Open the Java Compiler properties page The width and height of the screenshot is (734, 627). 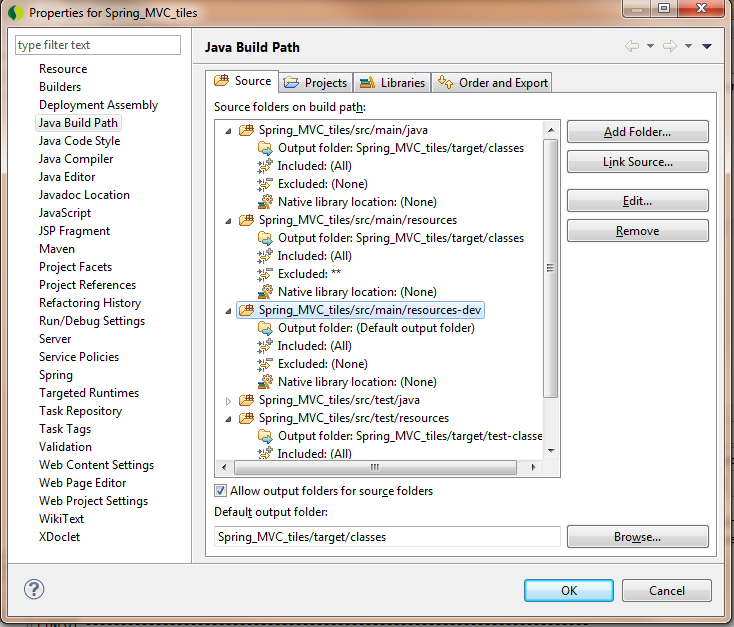tap(76, 159)
